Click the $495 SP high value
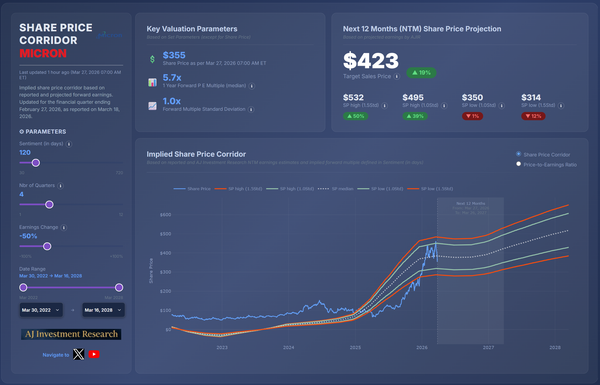The height and width of the screenshot is (385, 600). click(x=413, y=98)
